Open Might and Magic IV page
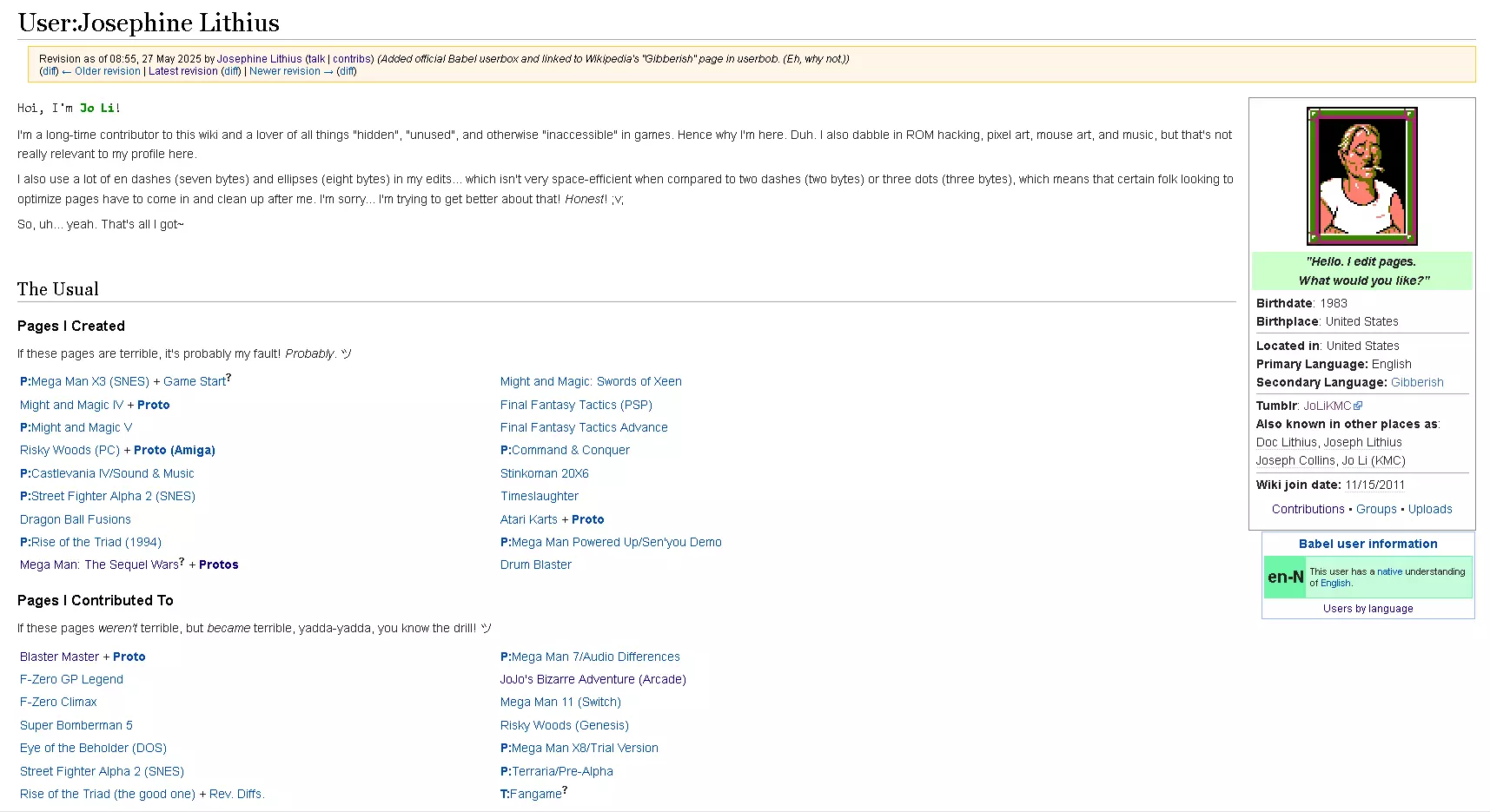Viewport: 1490px width, 812px height. pos(71,405)
